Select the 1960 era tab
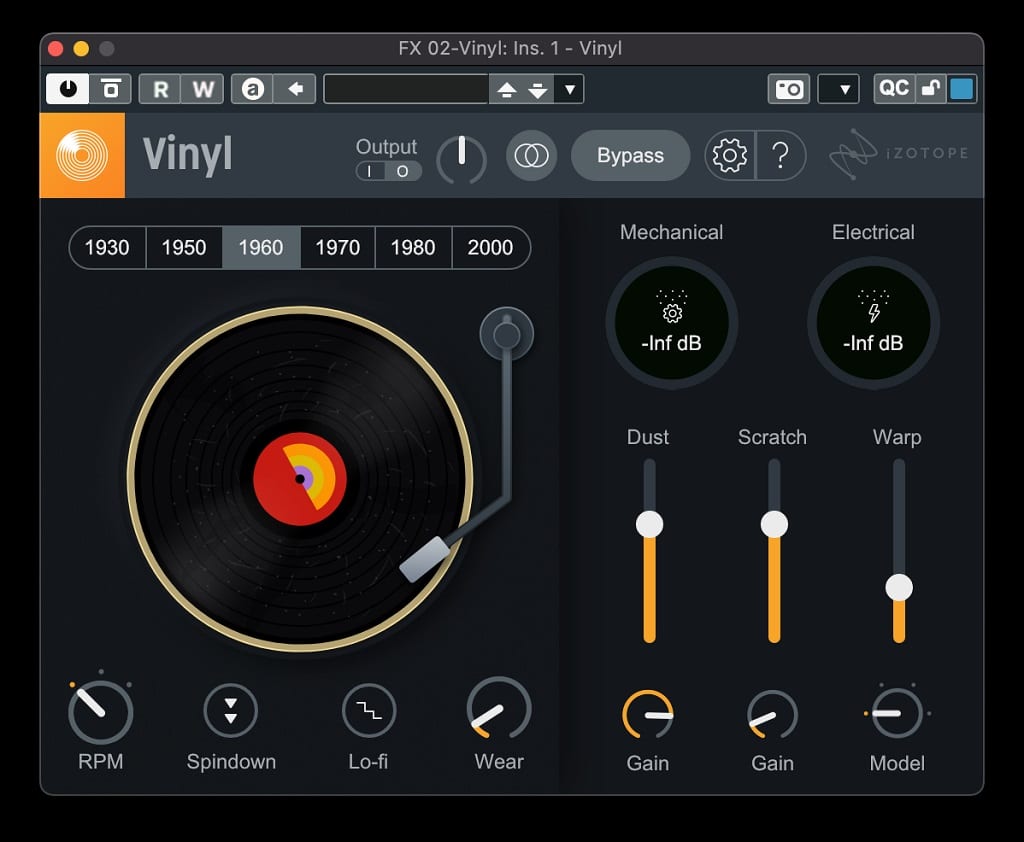This screenshot has width=1024, height=842. 261,248
